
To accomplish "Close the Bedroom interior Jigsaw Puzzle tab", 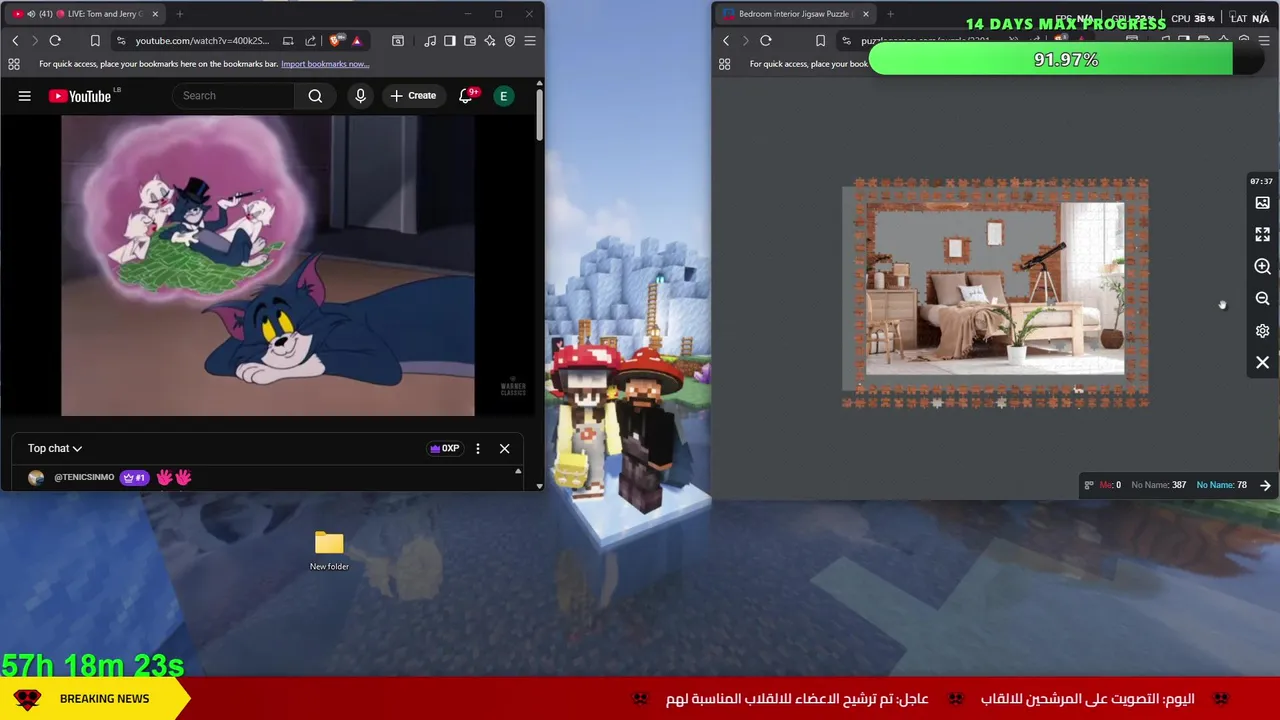I will tap(866, 14).
